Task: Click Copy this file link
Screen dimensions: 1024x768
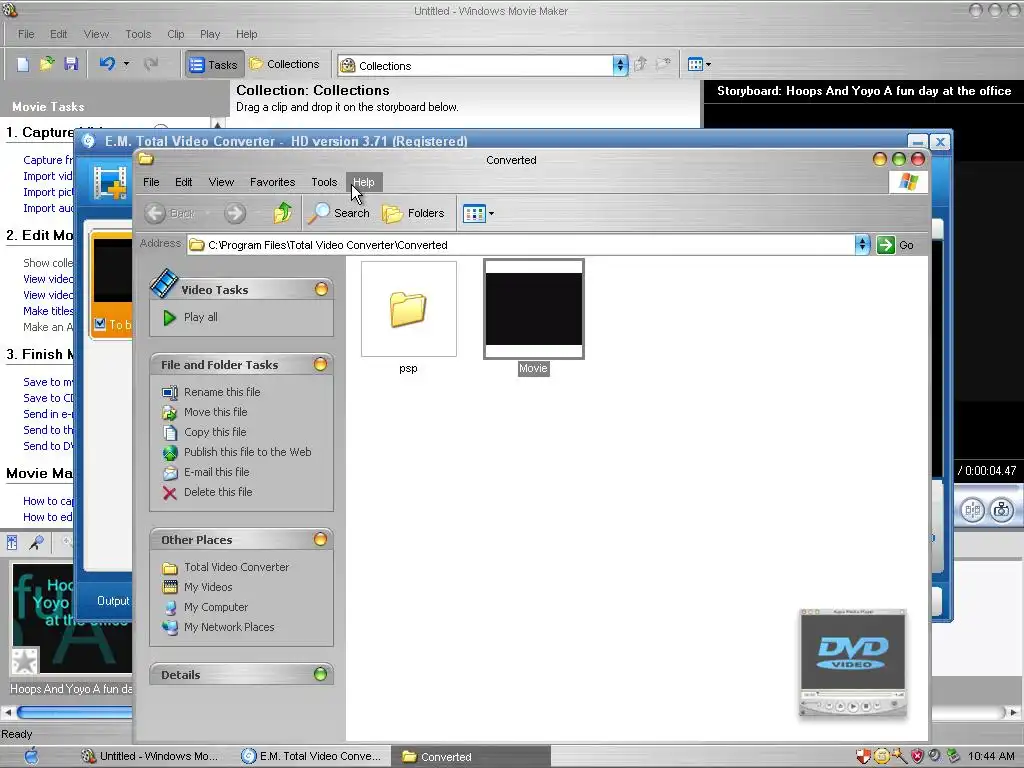Action: (x=215, y=432)
